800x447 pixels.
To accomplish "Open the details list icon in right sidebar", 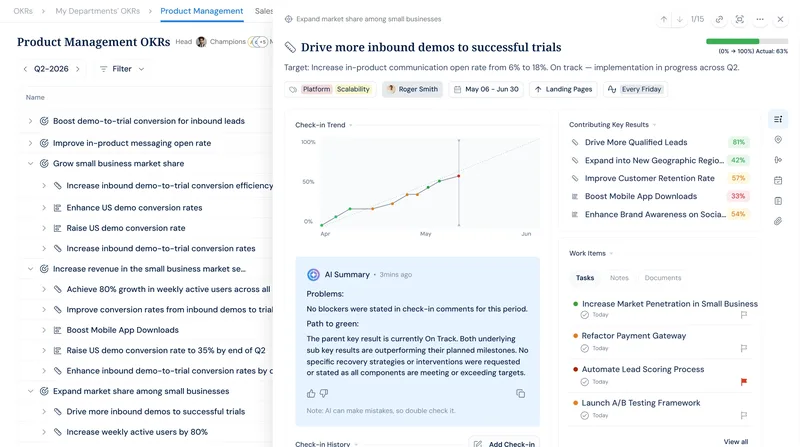I will point(778,119).
